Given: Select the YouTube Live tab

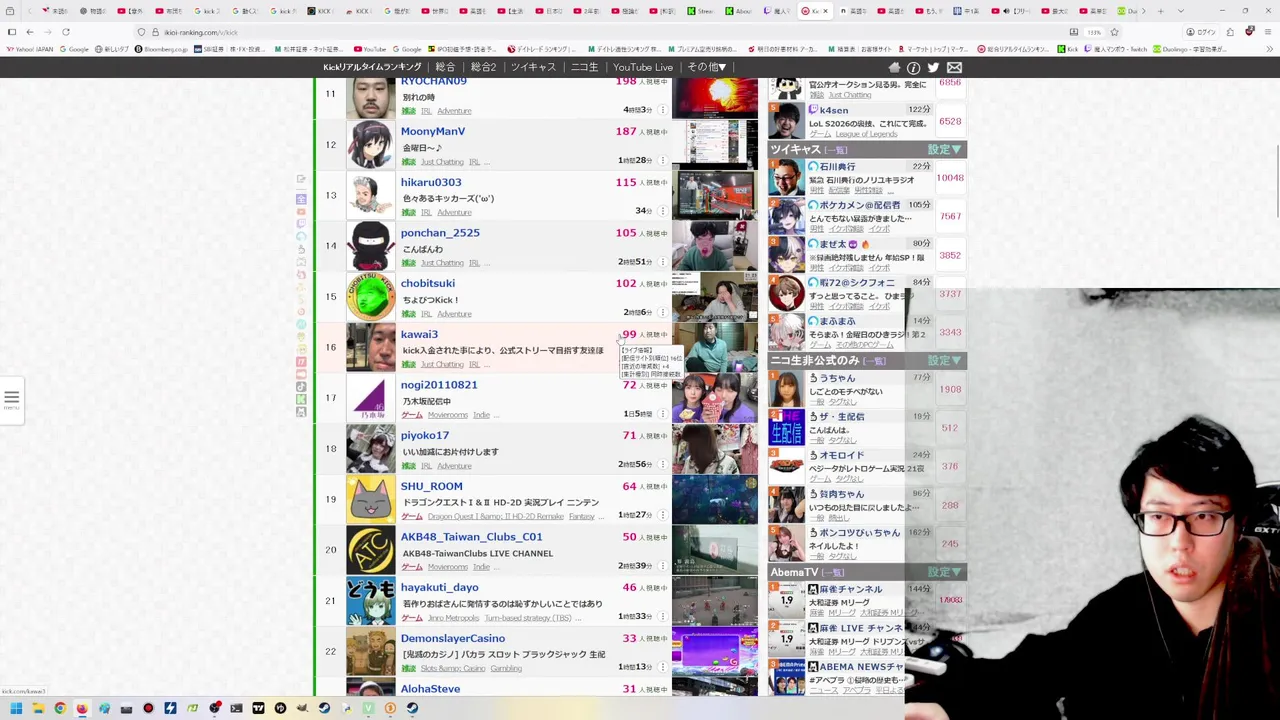Looking at the screenshot, I should (643, 67).
